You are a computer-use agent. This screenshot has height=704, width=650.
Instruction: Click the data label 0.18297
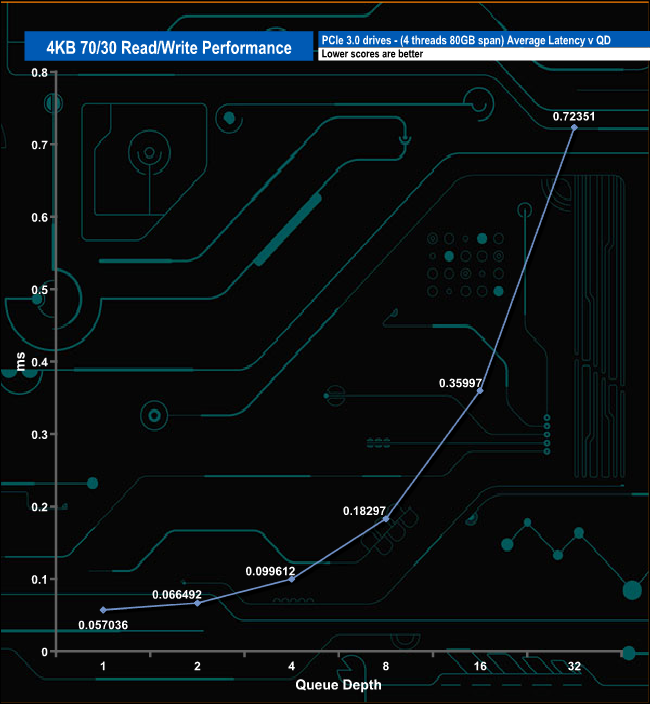click(364, 511)
